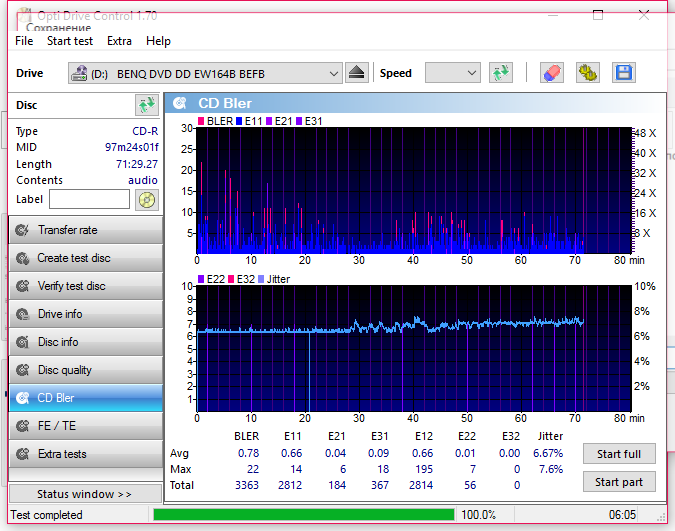Open options via gold gears icon
This screenshot has height=531, width=675.
coord(588,73)
